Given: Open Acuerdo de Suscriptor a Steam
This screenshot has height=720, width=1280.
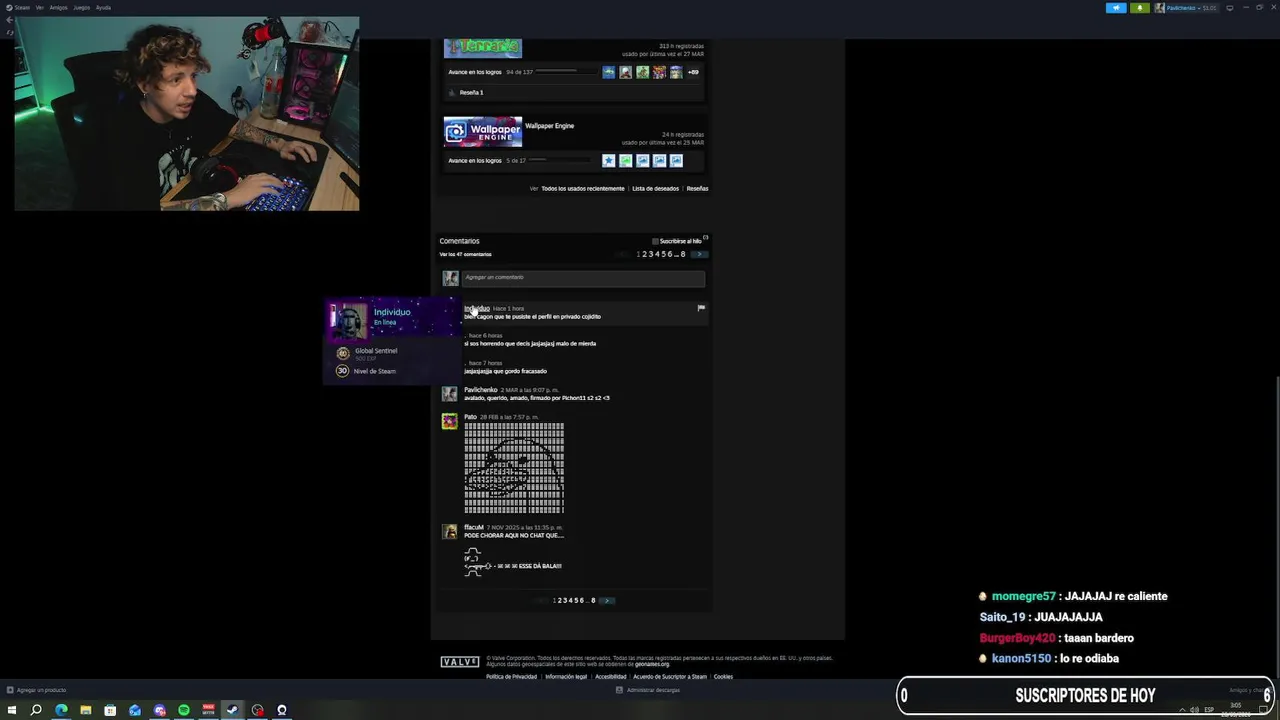Looking at the screenshot, I should (670, 677).
